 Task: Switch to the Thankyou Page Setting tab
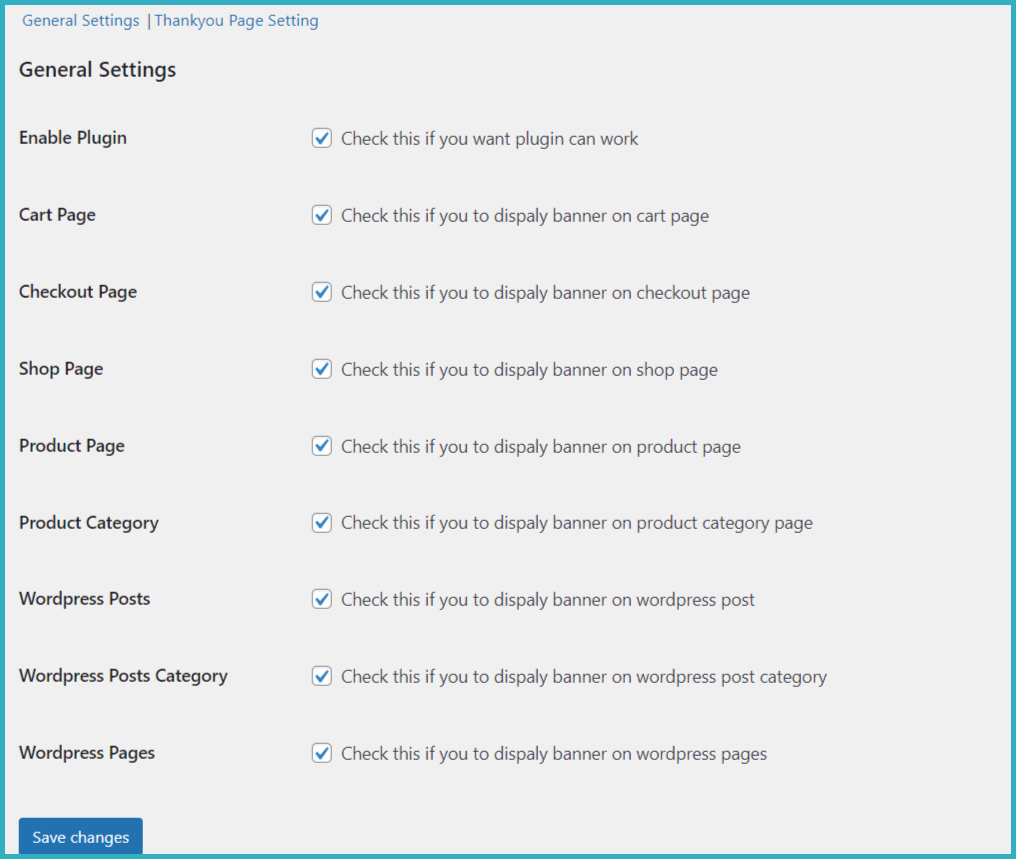point(236,20)
